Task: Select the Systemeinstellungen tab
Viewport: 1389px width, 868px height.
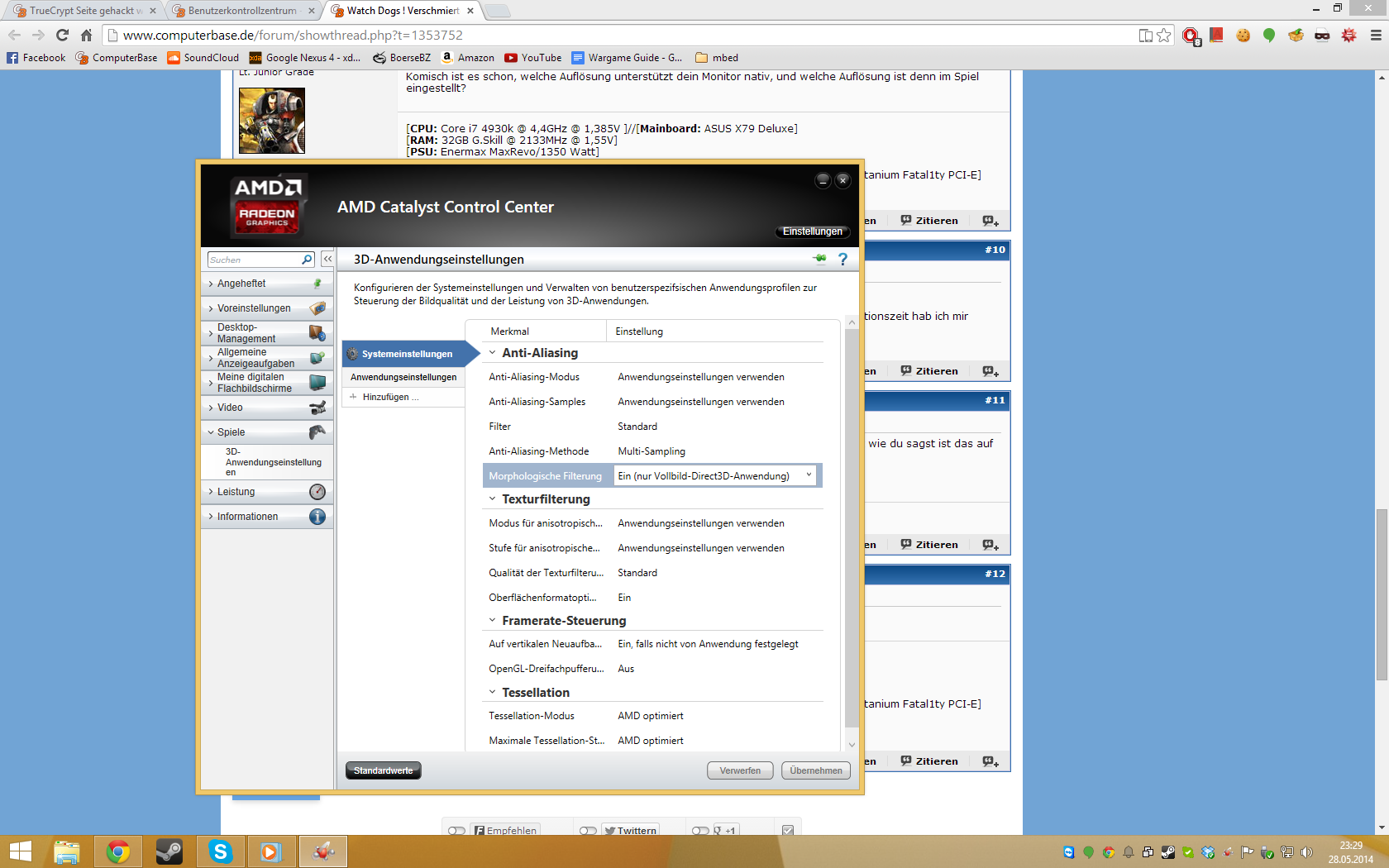Action: pos(407,354)
